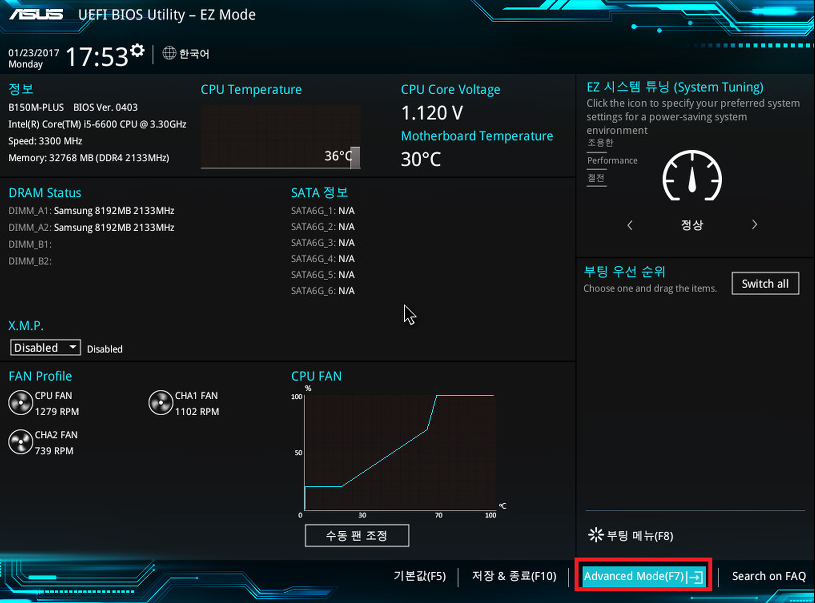The width and height of the screenshot is (815, 603).
Task: Click SATA6G_2 N/A entry
Action: coord(323,227)
